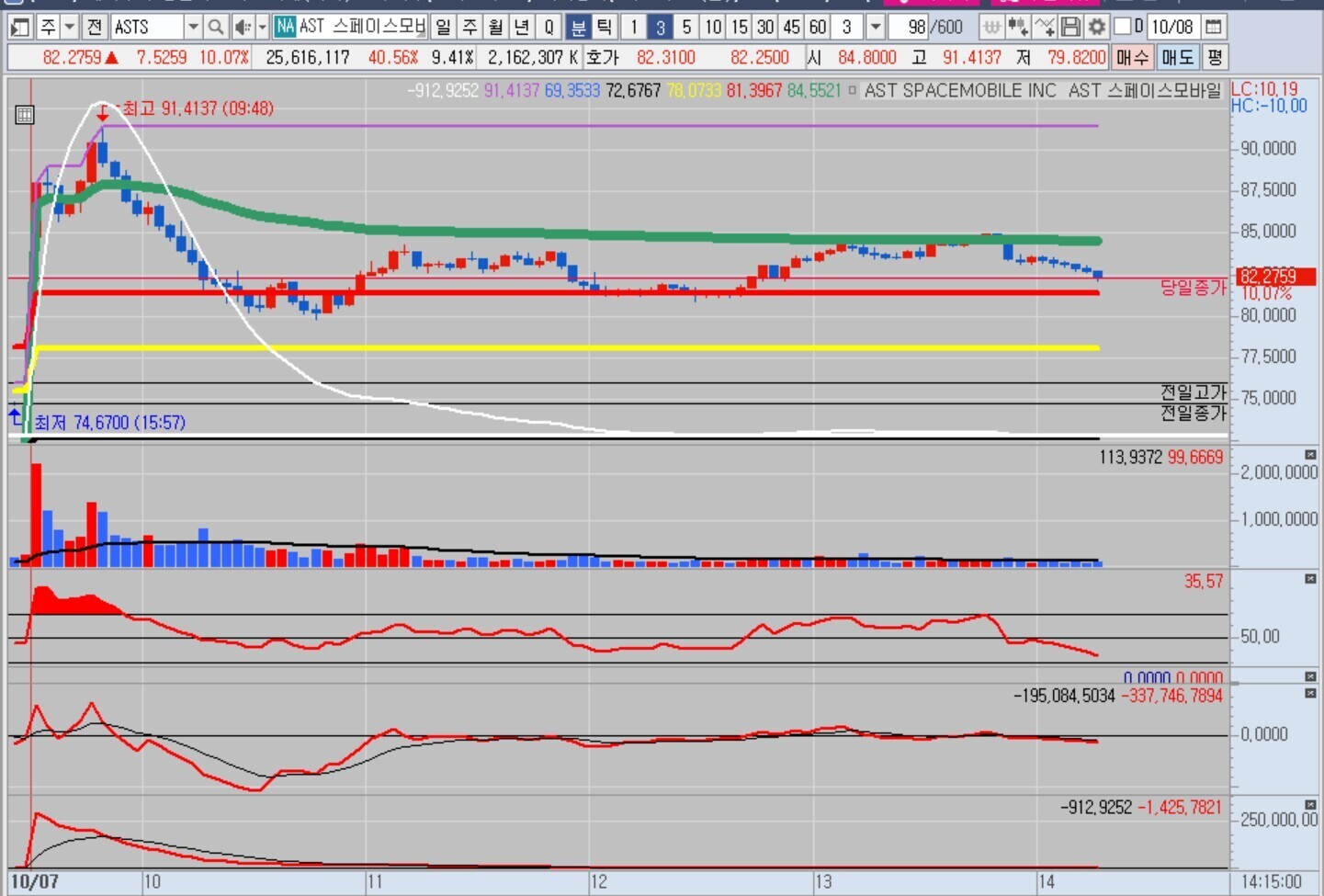Click the data grid icon on chart
This screenshot has width=1324, height=896.
tap(25, 115)
